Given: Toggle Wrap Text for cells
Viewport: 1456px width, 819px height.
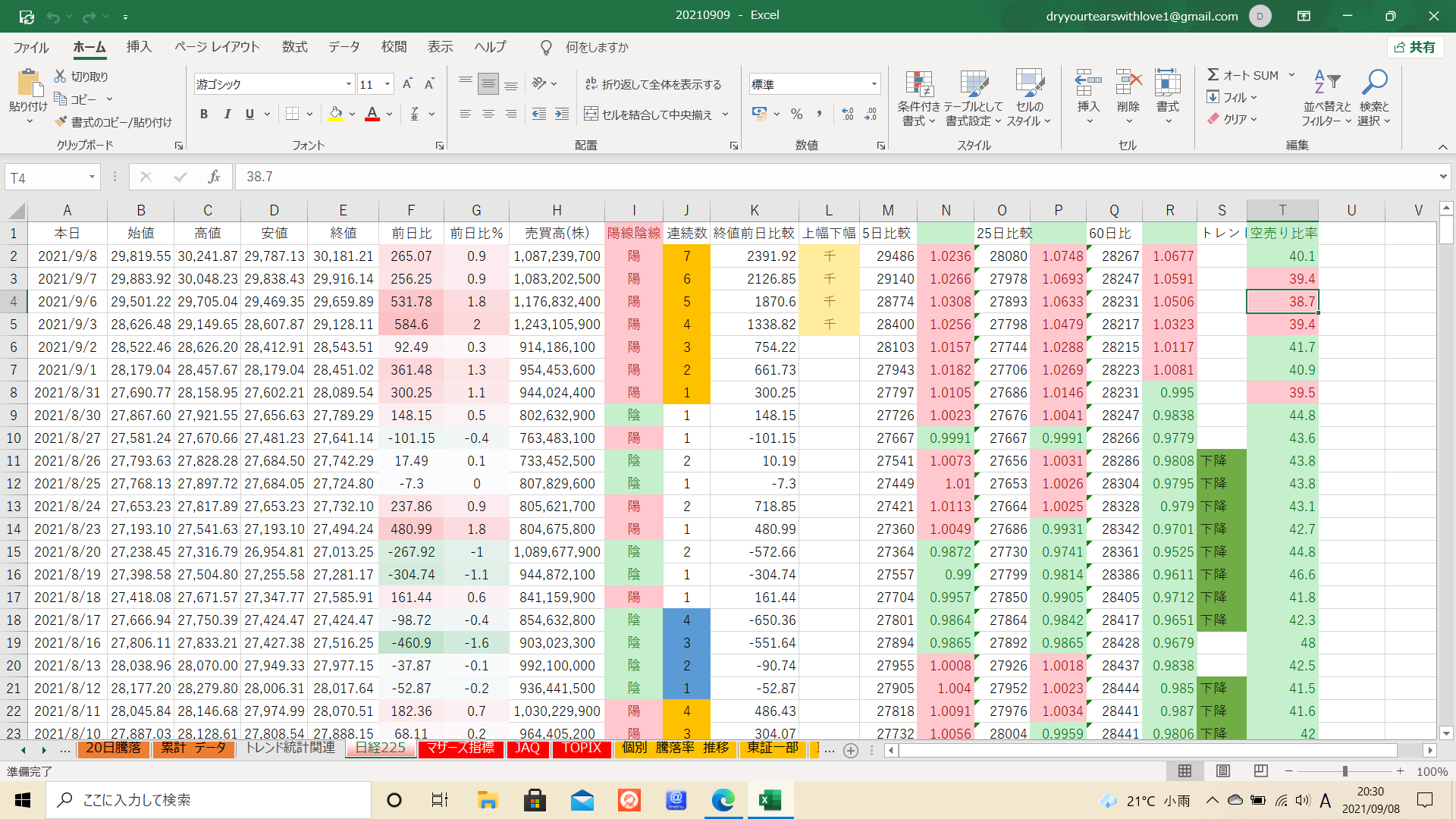Looking at the screenshot, I should coord(591,84).
